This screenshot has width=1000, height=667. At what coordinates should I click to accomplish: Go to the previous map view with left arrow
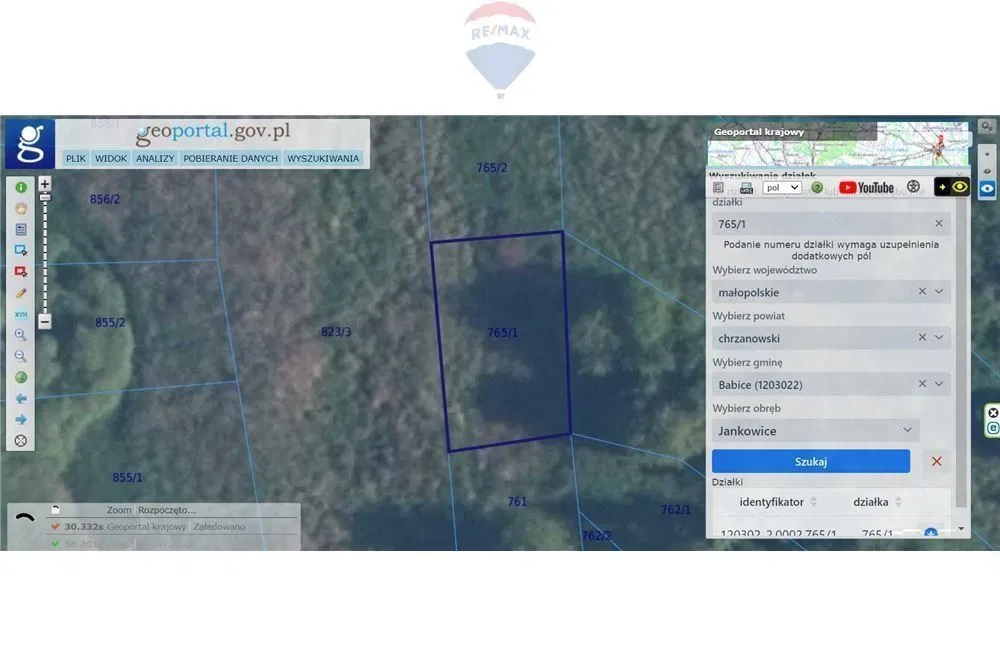click(21, 398)
